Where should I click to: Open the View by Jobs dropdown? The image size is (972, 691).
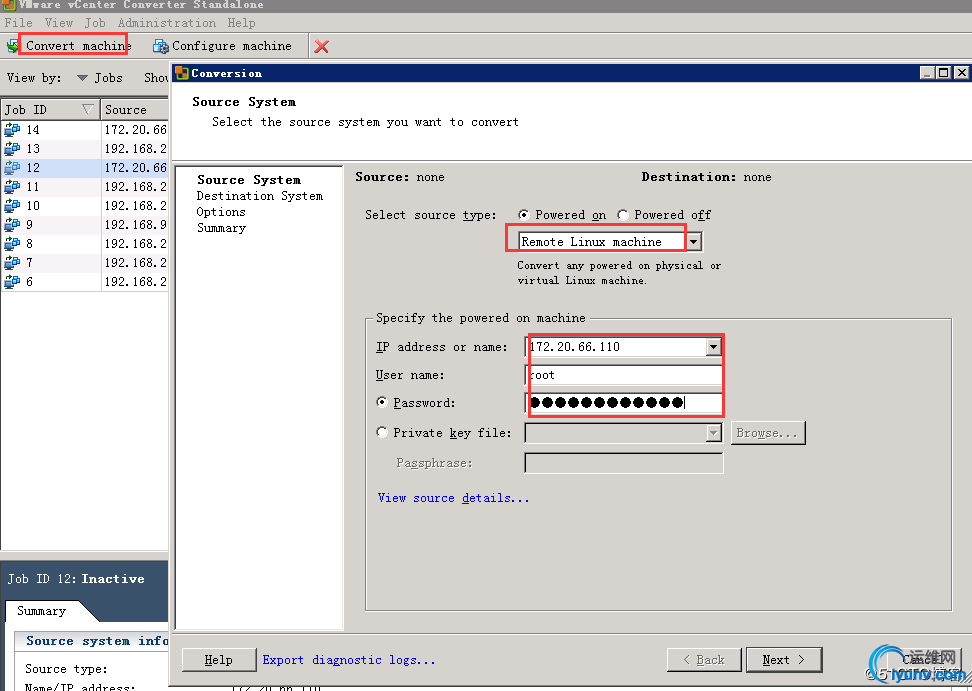coord(99,78)
